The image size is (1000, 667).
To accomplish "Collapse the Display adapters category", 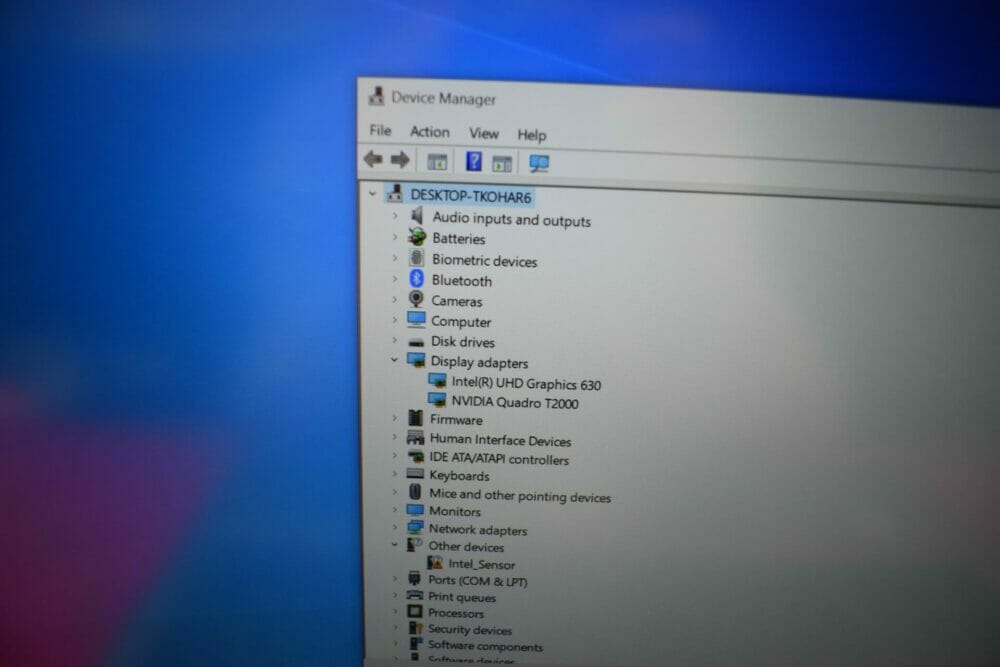I will [395, 360].
